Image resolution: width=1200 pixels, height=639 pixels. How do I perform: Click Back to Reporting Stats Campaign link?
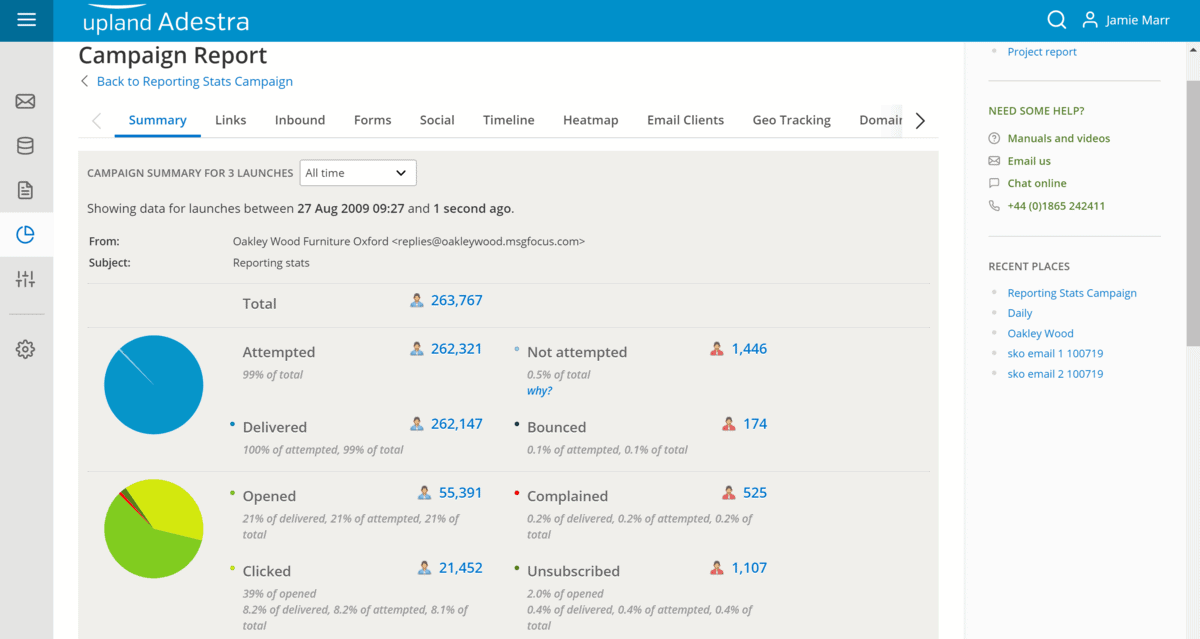[x=194, y=82]
